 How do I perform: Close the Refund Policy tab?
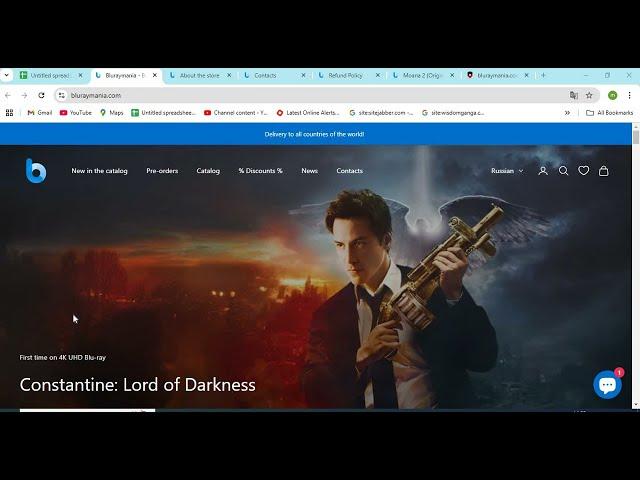(x=378, y=76)
